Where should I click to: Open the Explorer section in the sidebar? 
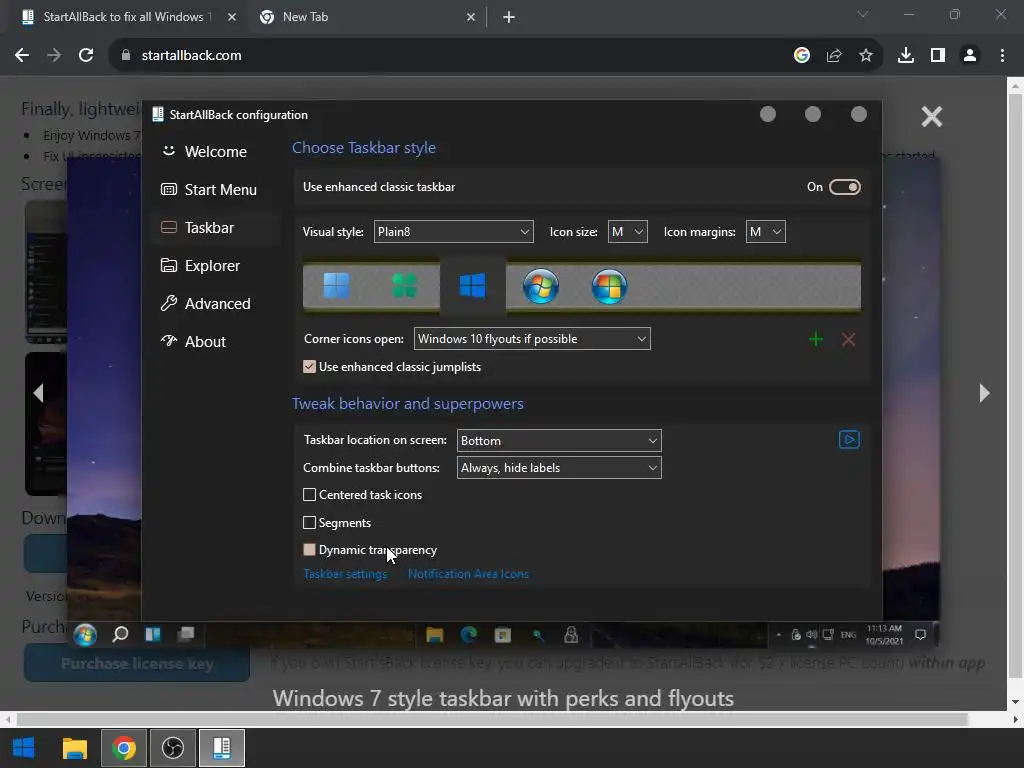[x=215, y=265]
